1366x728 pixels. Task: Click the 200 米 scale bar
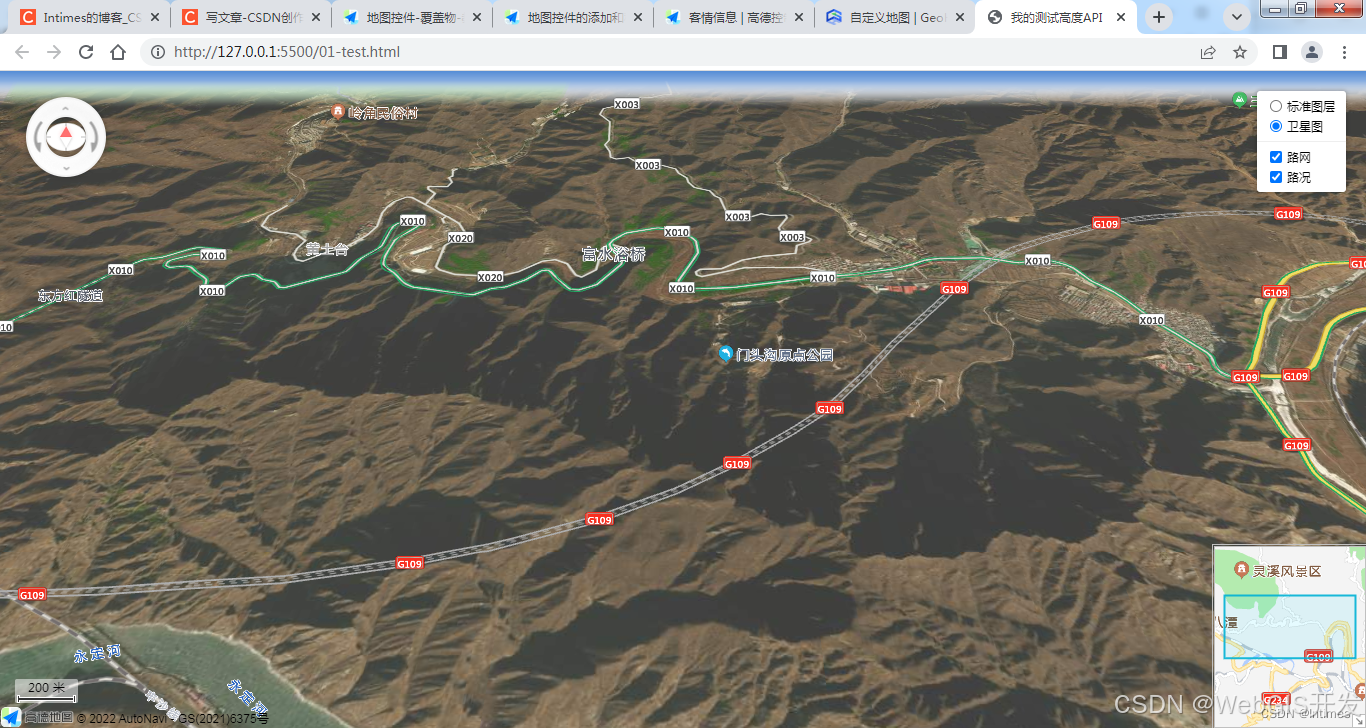tap(47, 691)
